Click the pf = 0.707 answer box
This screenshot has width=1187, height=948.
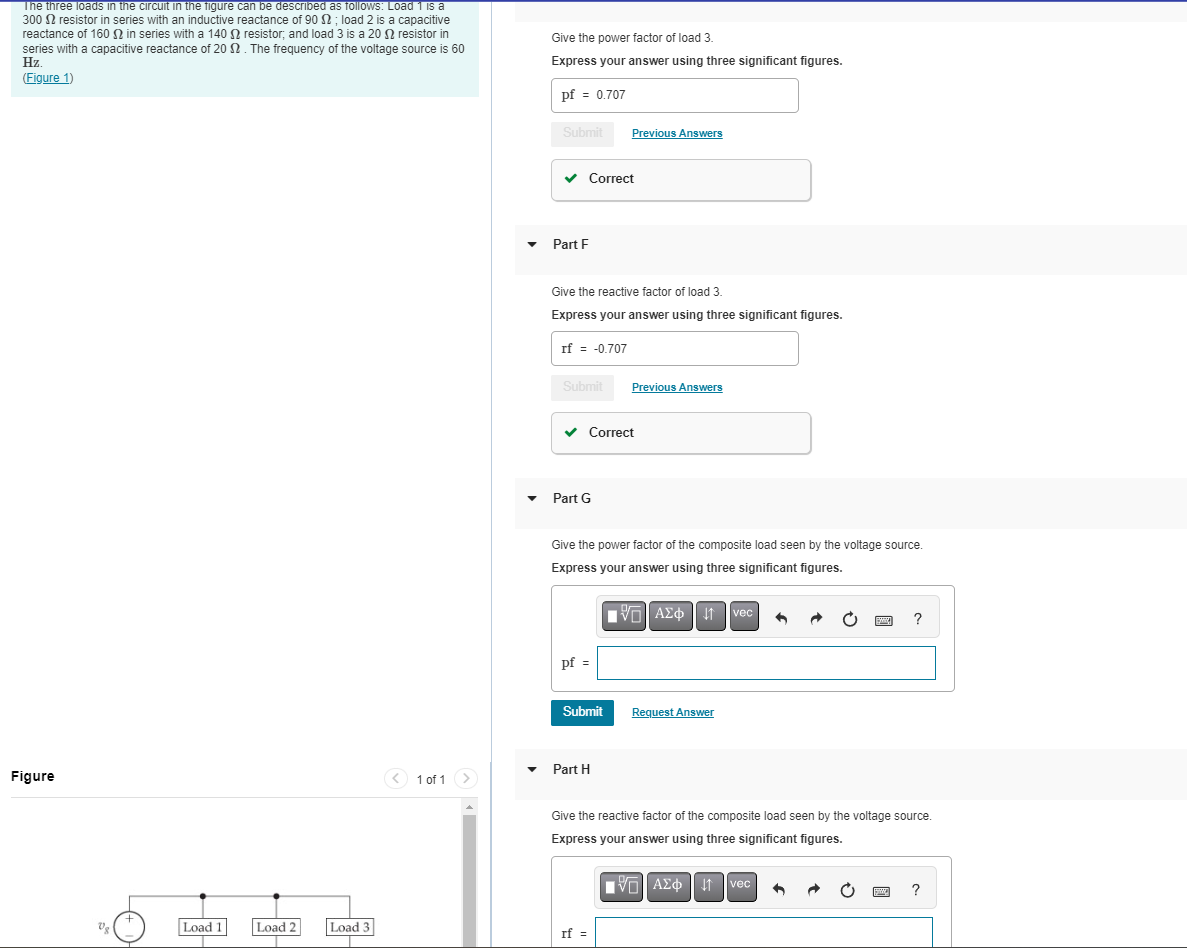click(675, 95)
